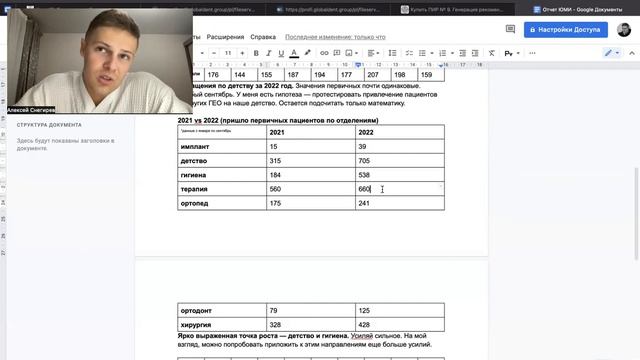Insert a link using chain icon
This screenshot has height=360, width=640.
tap(324, 53)
